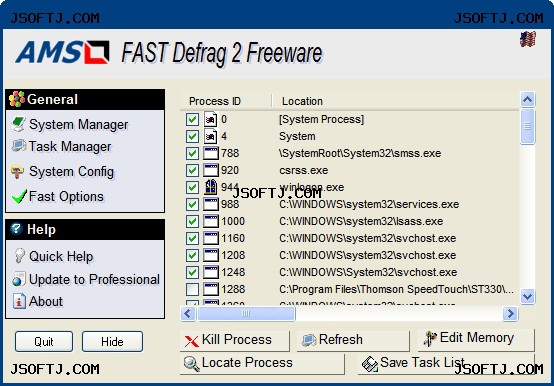This screenshot has height=386, width=554.
Task: Click the System Config hammer icon
Action: coord(17,172)
